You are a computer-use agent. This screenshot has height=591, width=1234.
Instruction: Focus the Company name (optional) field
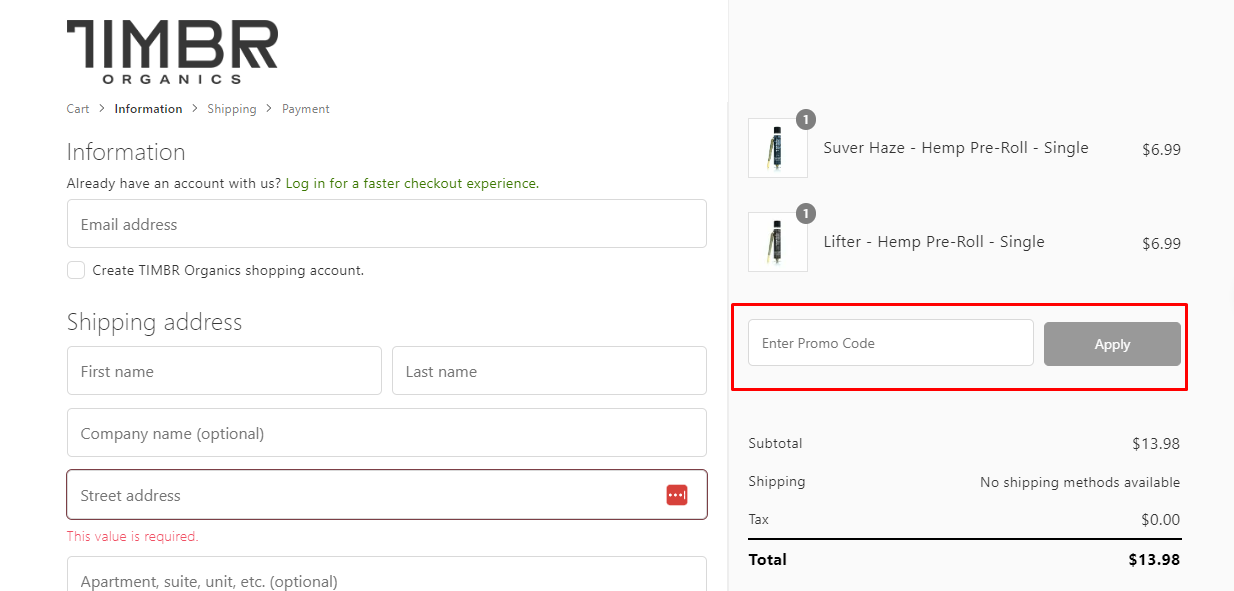[387, 433]
